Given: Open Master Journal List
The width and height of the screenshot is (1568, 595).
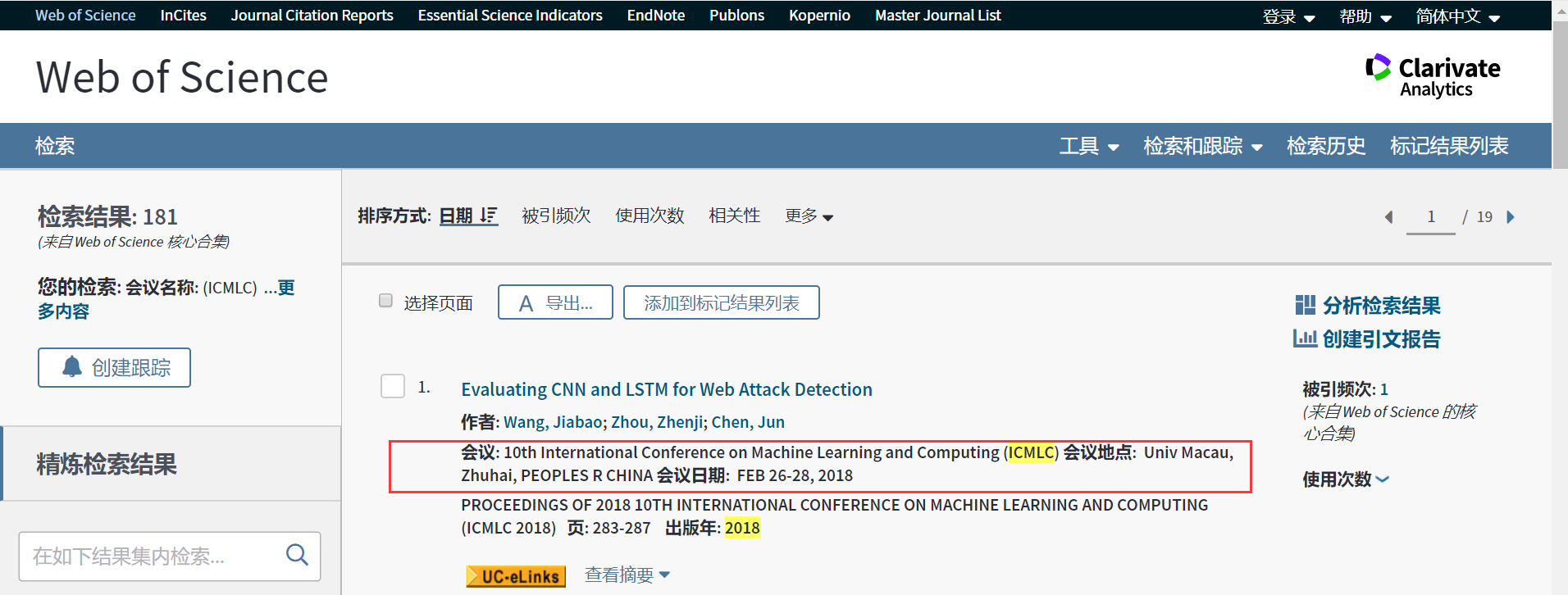Looking at the screenshot, I should point(937,16).
